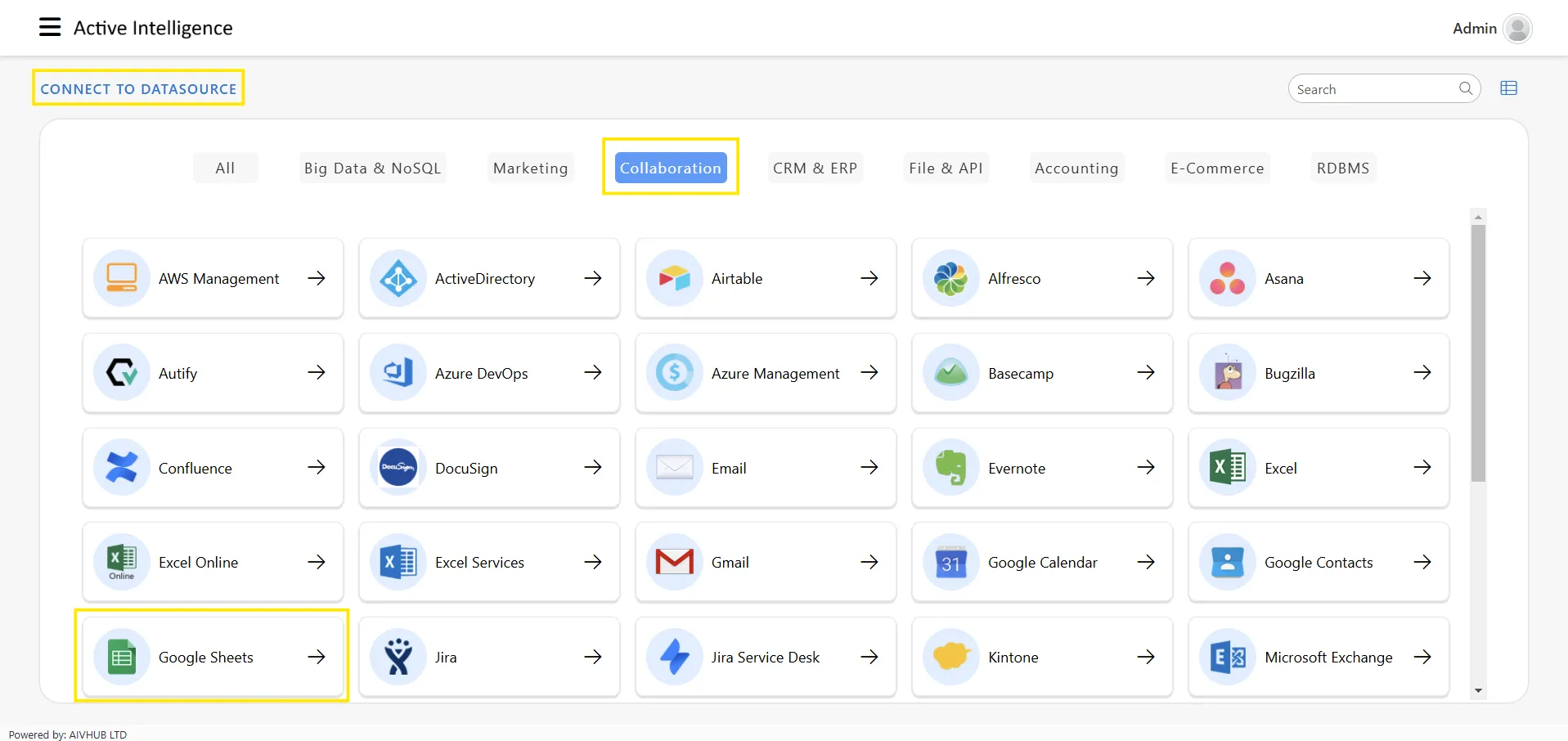Click the Airtable logo icon
This screenshot has width=1568, height=741.
point(675,278)
